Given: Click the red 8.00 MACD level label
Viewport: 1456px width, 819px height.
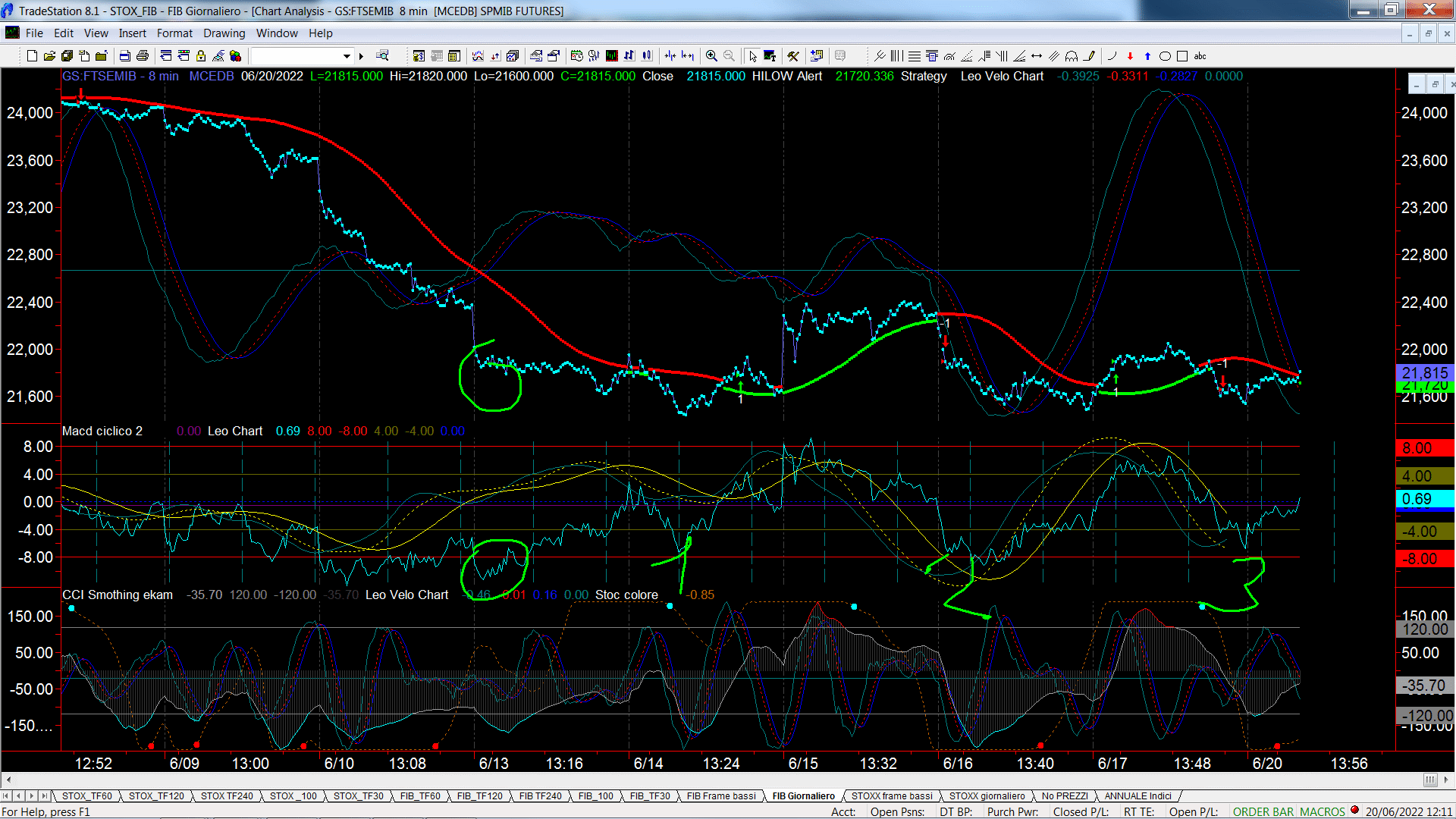Looking at the screenshot, I should pos(1424,448).
